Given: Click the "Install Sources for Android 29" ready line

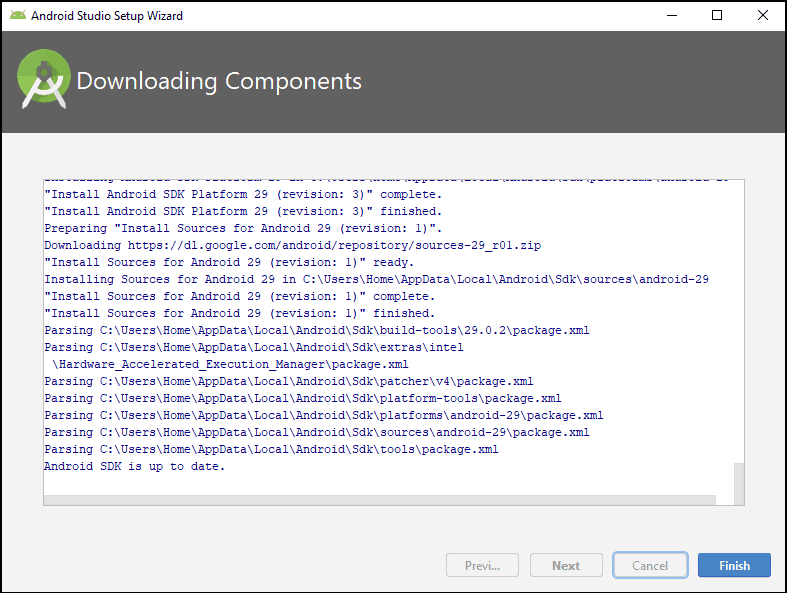Looking at the screenshot, I should coord(229,263).
